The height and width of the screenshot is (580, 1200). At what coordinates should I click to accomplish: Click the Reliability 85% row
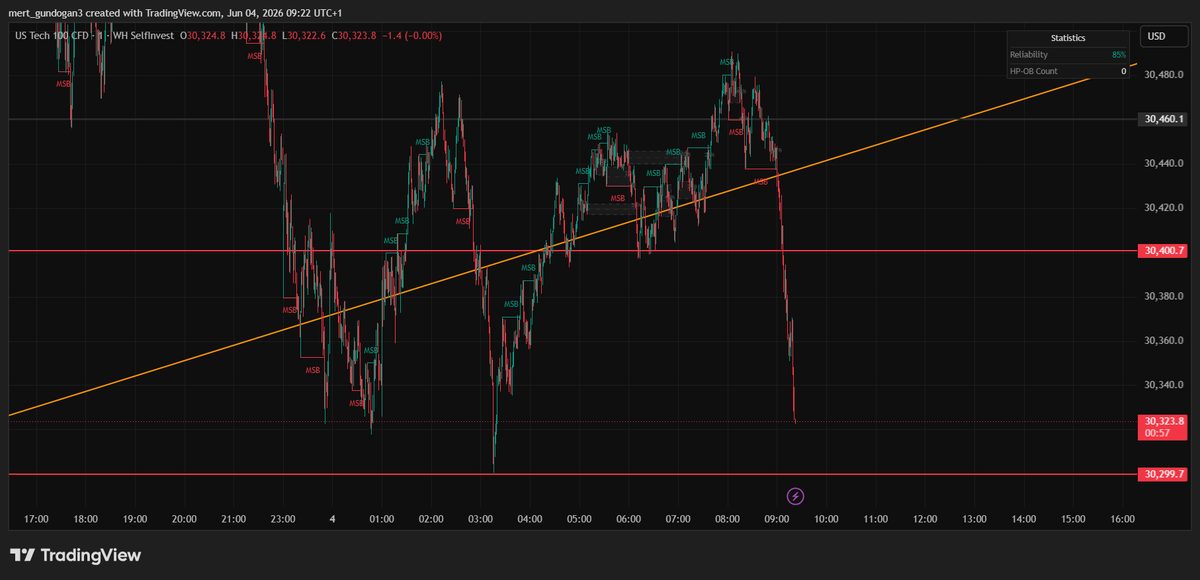(1068, 54)
